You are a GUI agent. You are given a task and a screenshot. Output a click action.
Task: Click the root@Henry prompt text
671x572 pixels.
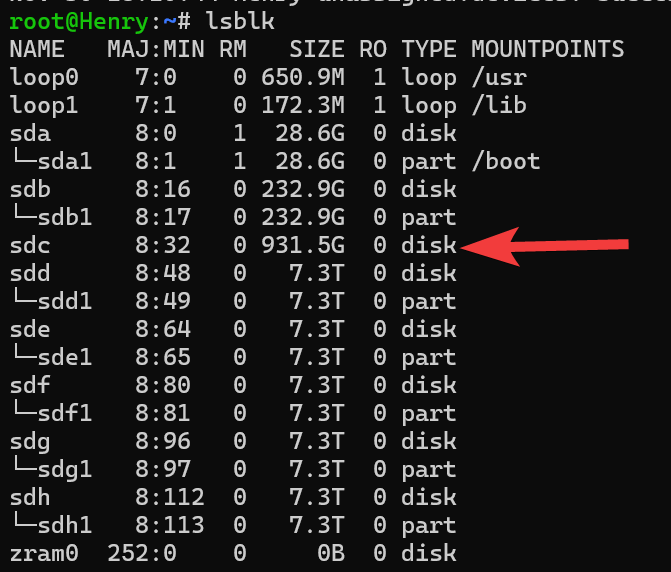[79, 21]
